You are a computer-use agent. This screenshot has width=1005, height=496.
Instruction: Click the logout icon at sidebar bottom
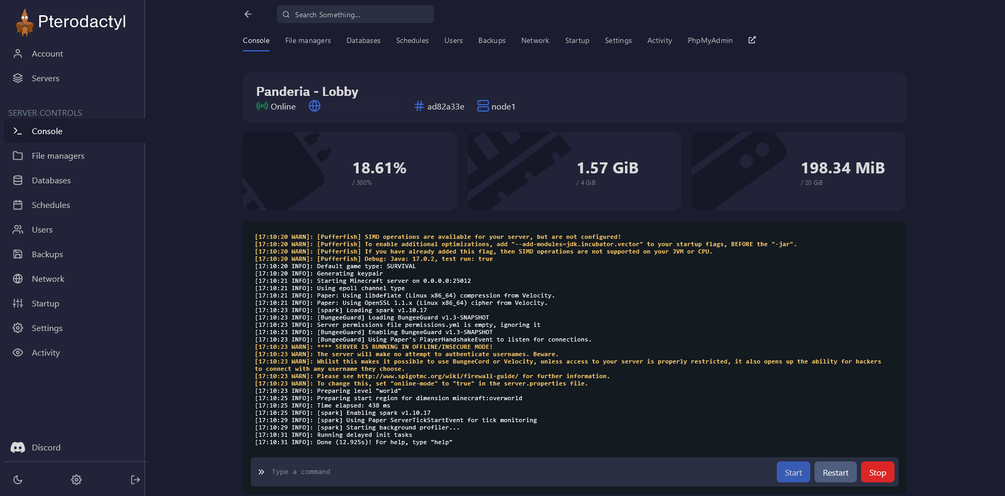point(135,479)
